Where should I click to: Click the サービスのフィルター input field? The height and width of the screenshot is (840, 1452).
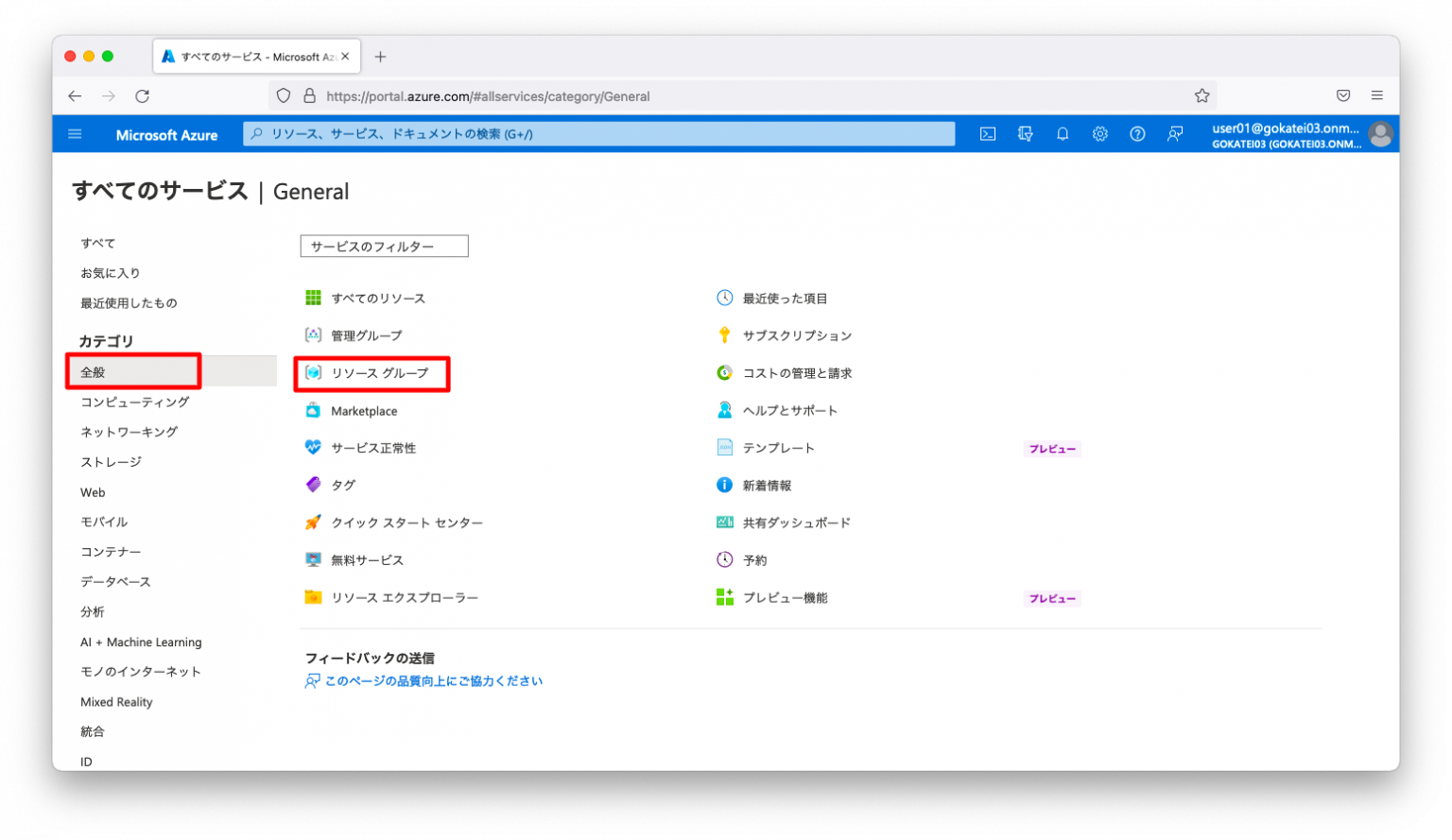click(385, 247)
